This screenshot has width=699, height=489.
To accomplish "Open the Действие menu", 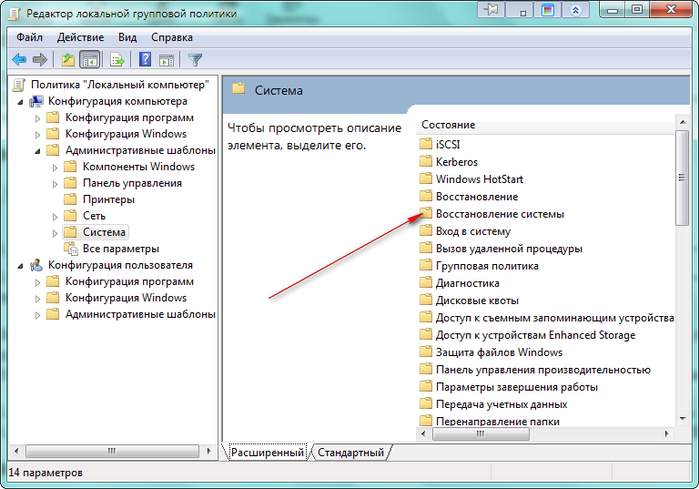I will 80,37.
